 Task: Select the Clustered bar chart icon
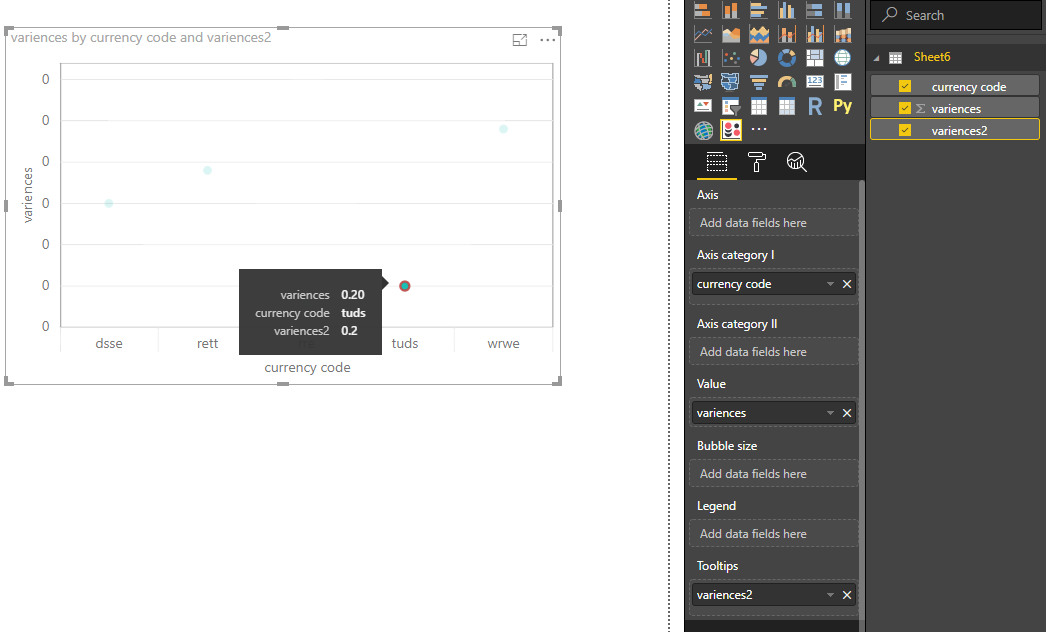[x=759, y=9]
